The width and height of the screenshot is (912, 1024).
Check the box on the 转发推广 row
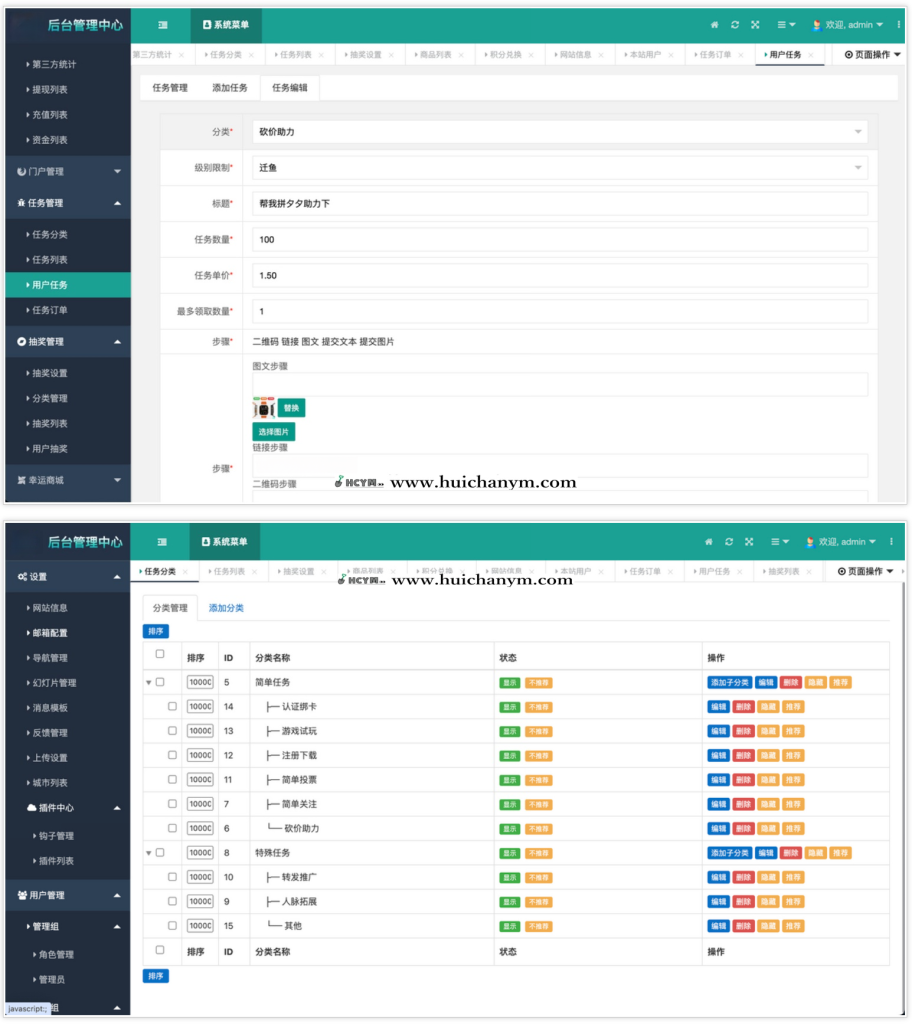coord(172,877)
